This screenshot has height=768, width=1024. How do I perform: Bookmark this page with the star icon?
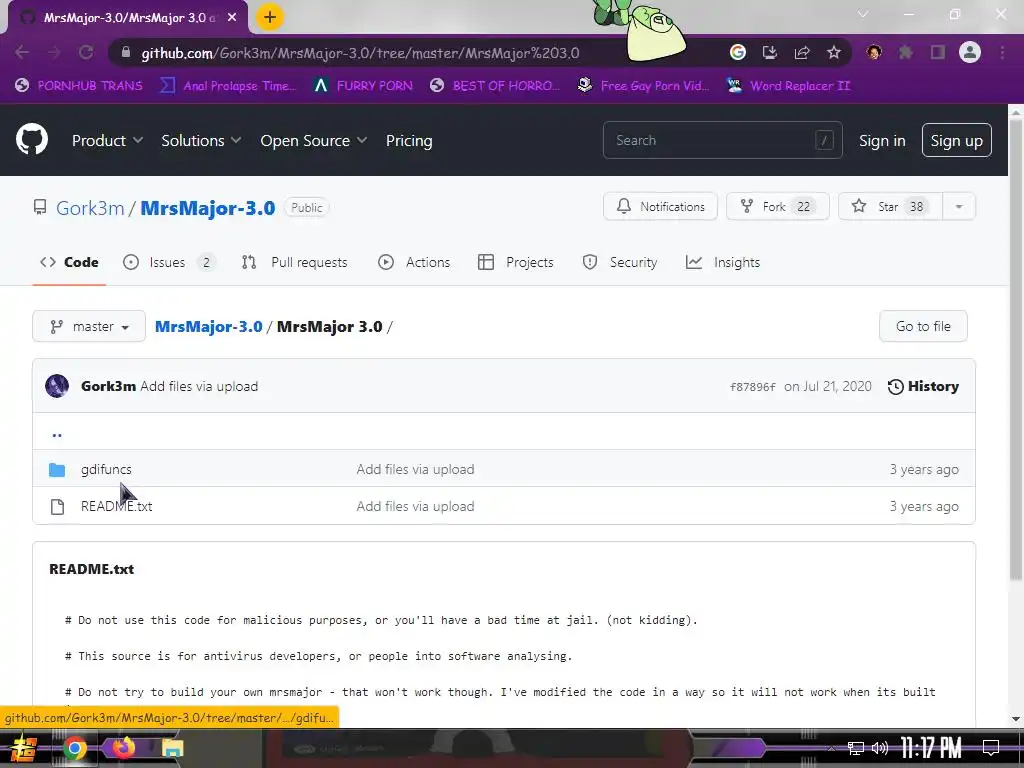833,52
